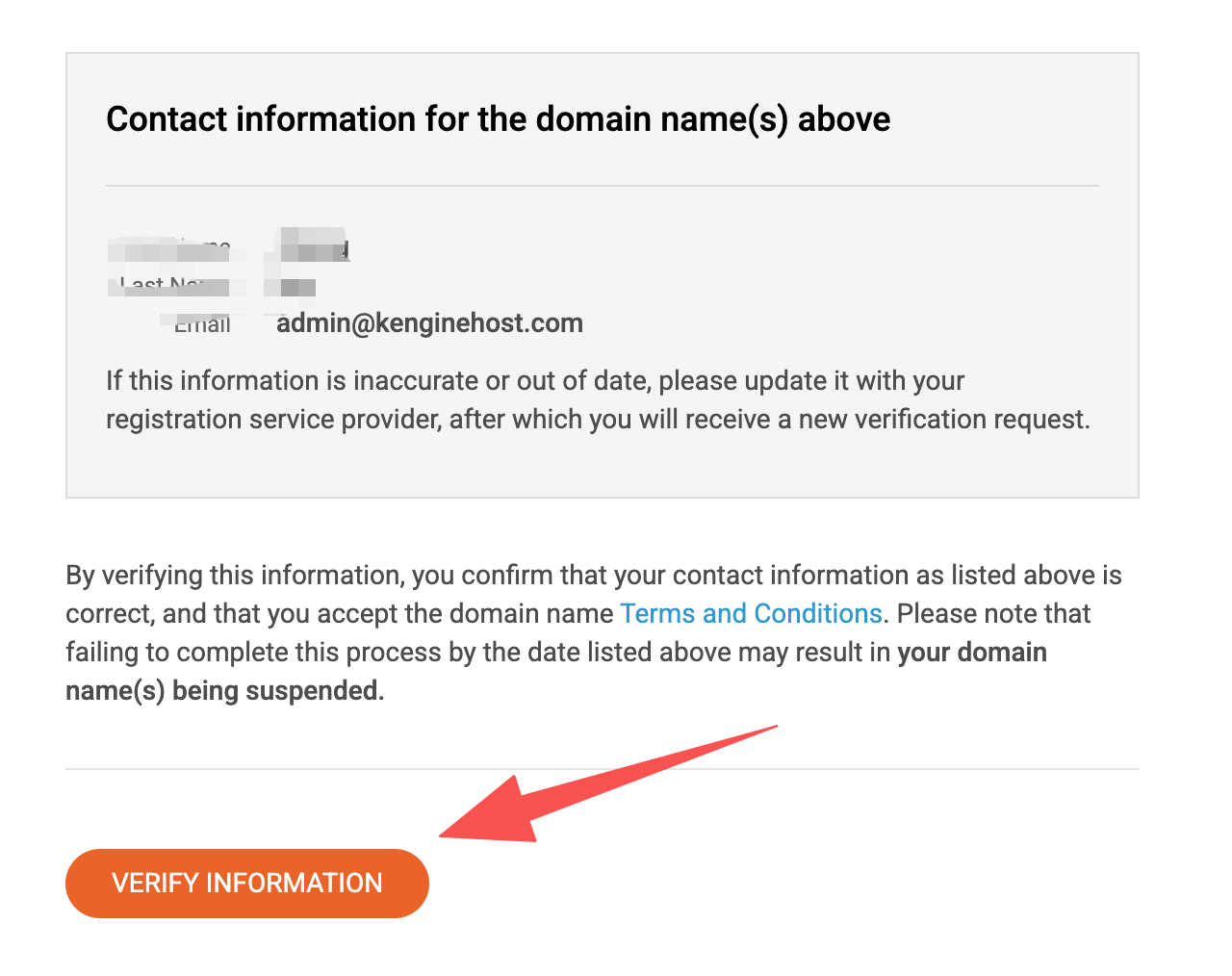Viewport: 1232px width, 976px height.
Task: Click the blurred first name value
Action: point(312,246)
